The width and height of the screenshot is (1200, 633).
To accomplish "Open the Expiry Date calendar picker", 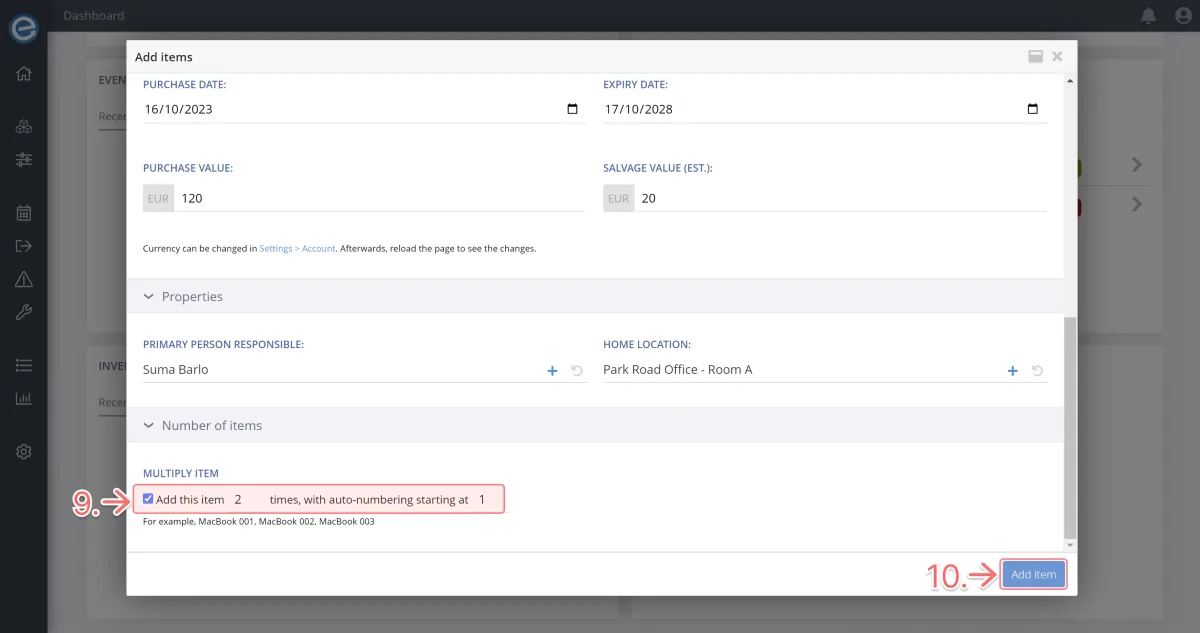I will click(1032, 109).
